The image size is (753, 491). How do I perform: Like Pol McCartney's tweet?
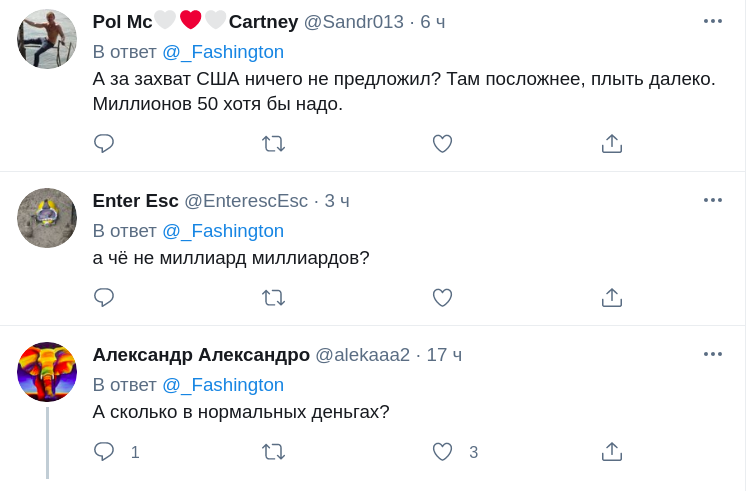tap(442, 144)
